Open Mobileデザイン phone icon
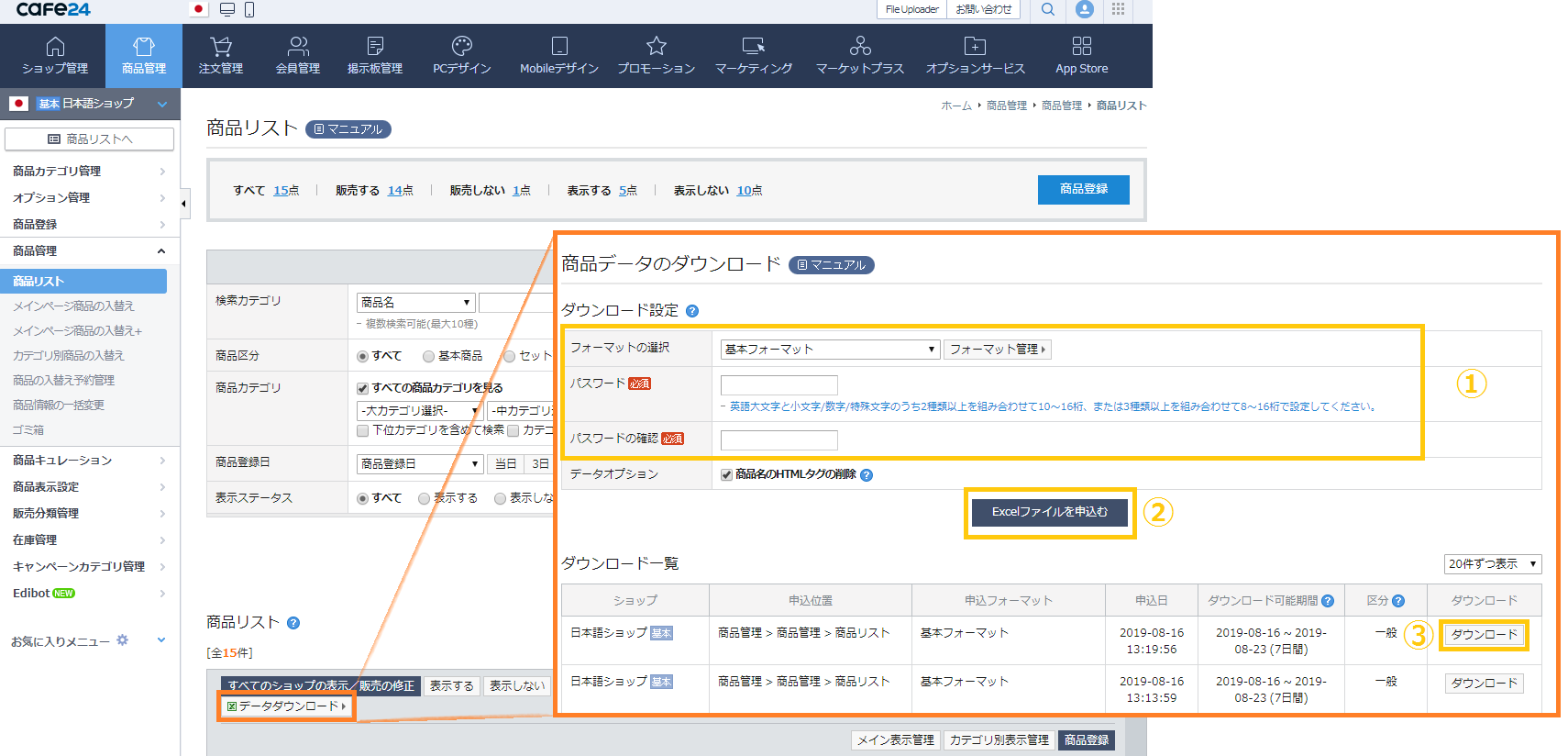 coord(559,46)
